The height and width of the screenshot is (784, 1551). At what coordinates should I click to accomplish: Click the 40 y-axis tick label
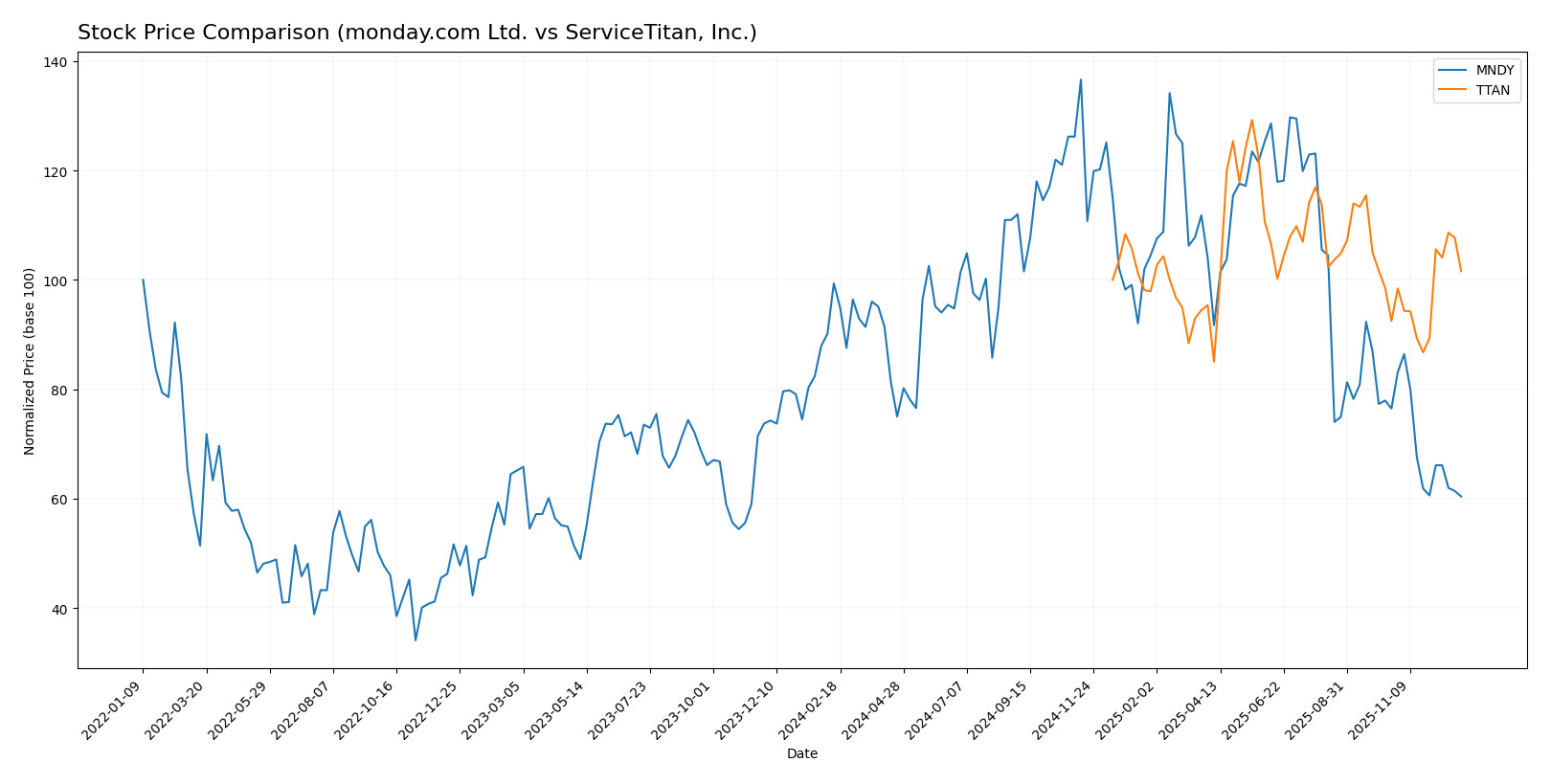(59, 609)
